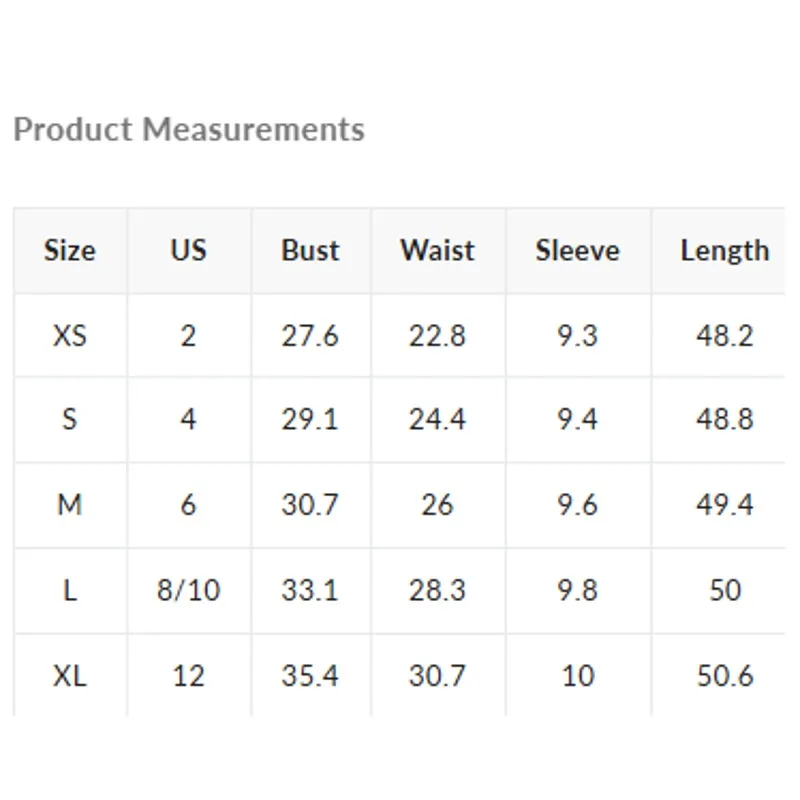Viewport: 800px width, 800px height.
Task: Click the Product Measurements heading
Action: pyautogui.click(x=189, y=130)
